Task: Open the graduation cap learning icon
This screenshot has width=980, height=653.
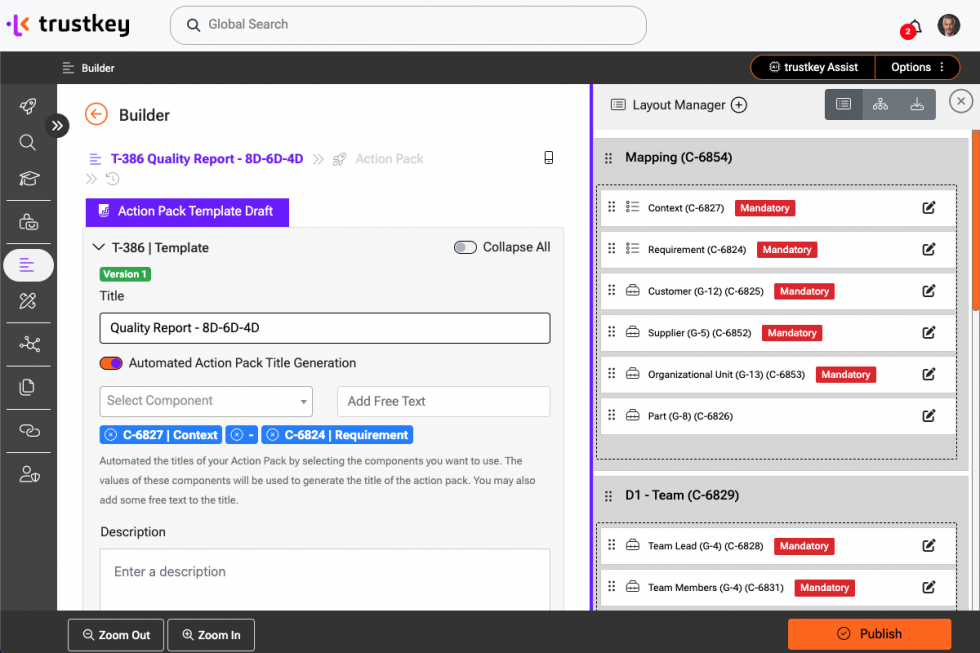Action: click(29, 179)
